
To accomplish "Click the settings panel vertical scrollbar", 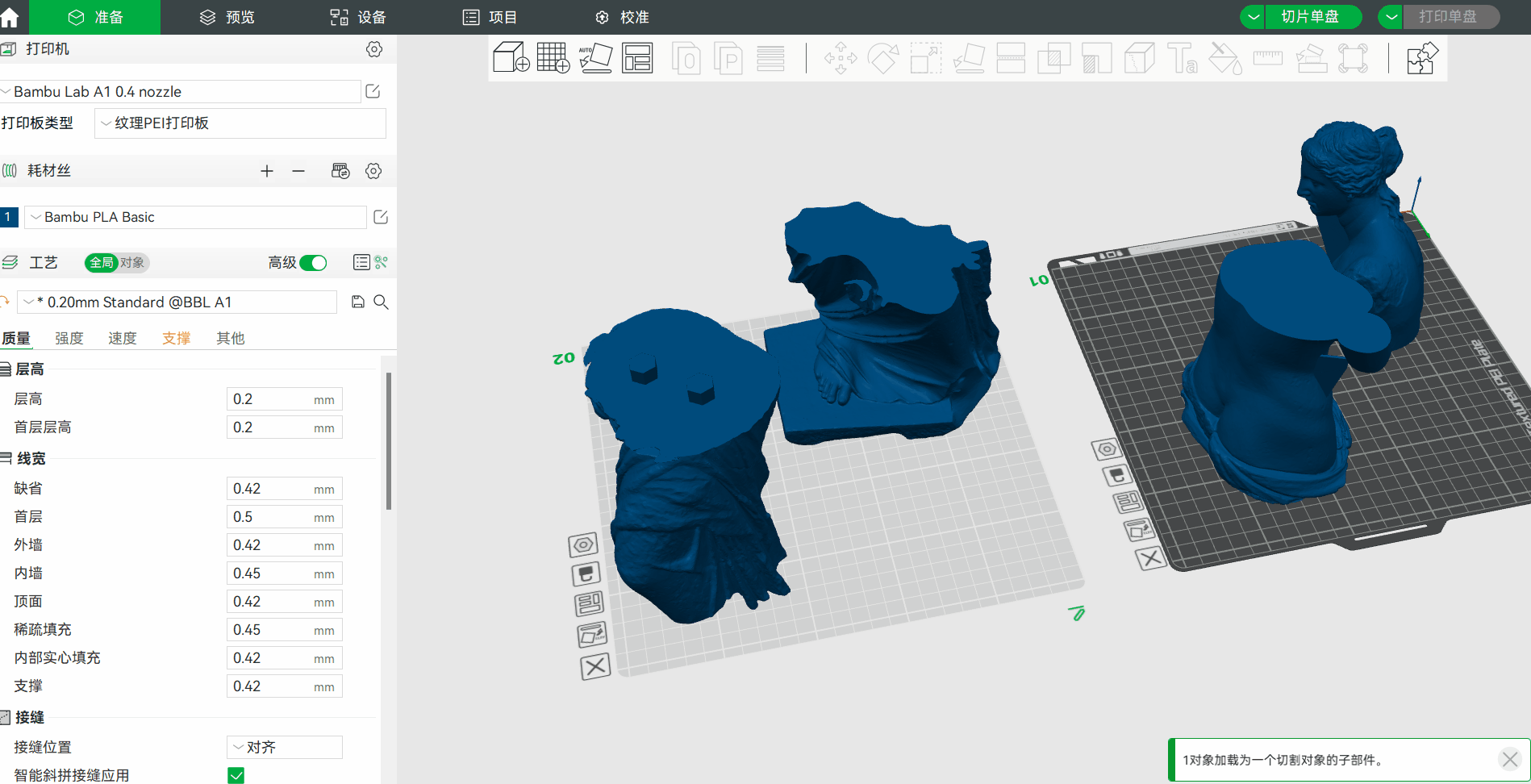I will coord(389,441).
